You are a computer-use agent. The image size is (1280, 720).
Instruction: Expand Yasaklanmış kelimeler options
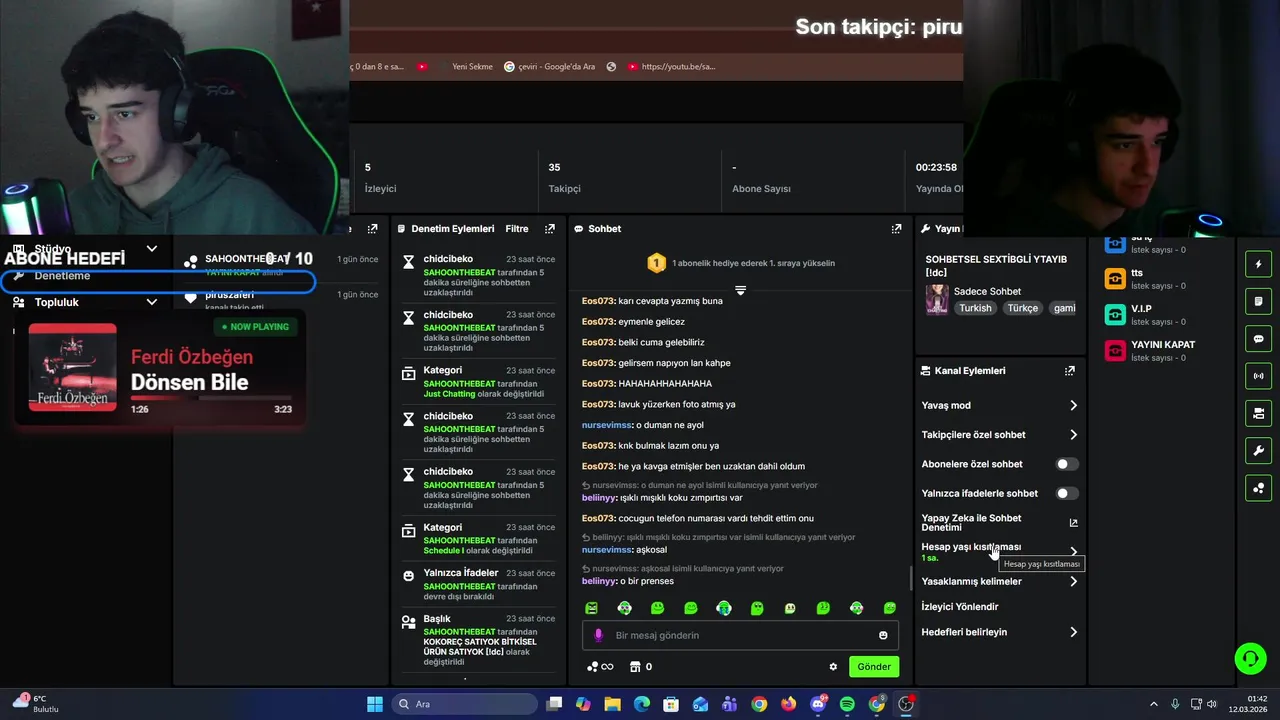(1073, 581)
